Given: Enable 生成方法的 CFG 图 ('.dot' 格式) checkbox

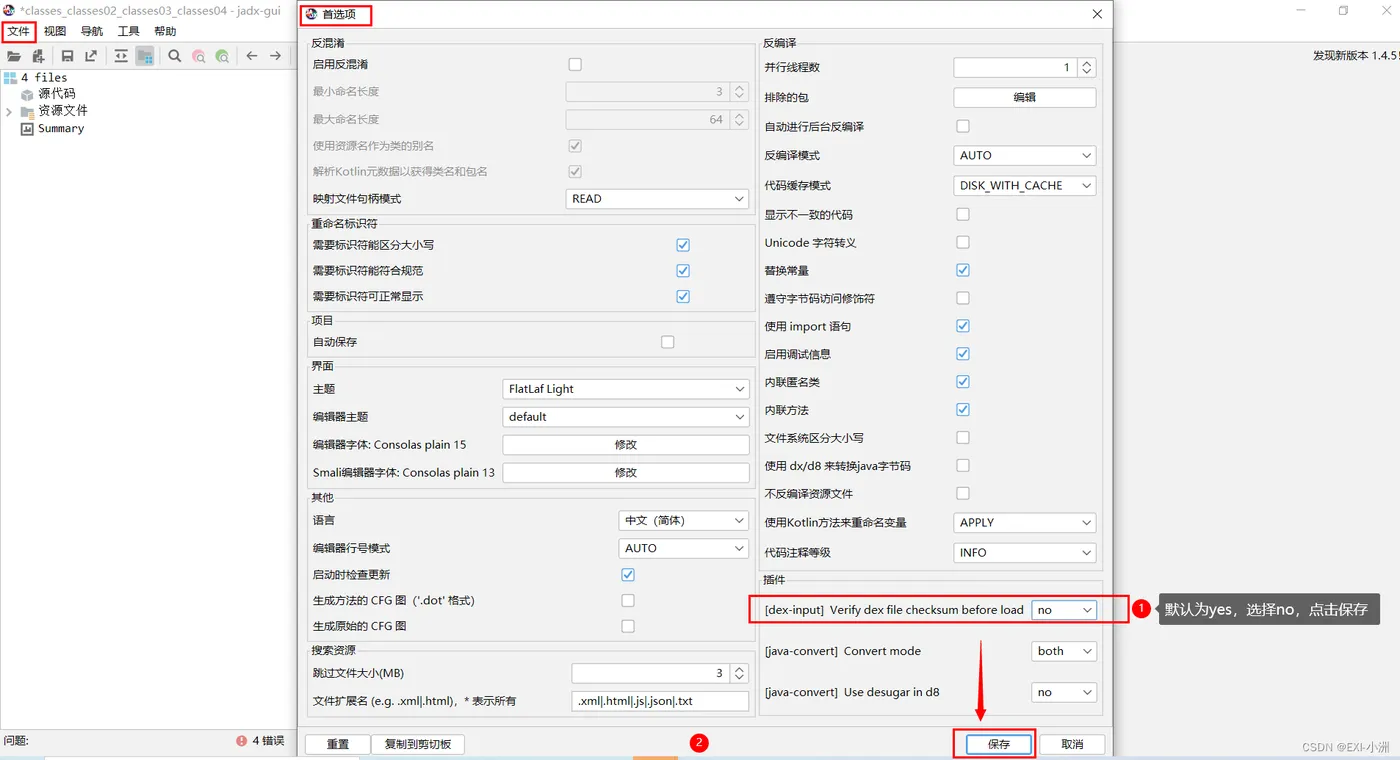Looking at the screenshot, I should [x=628, y=601].
